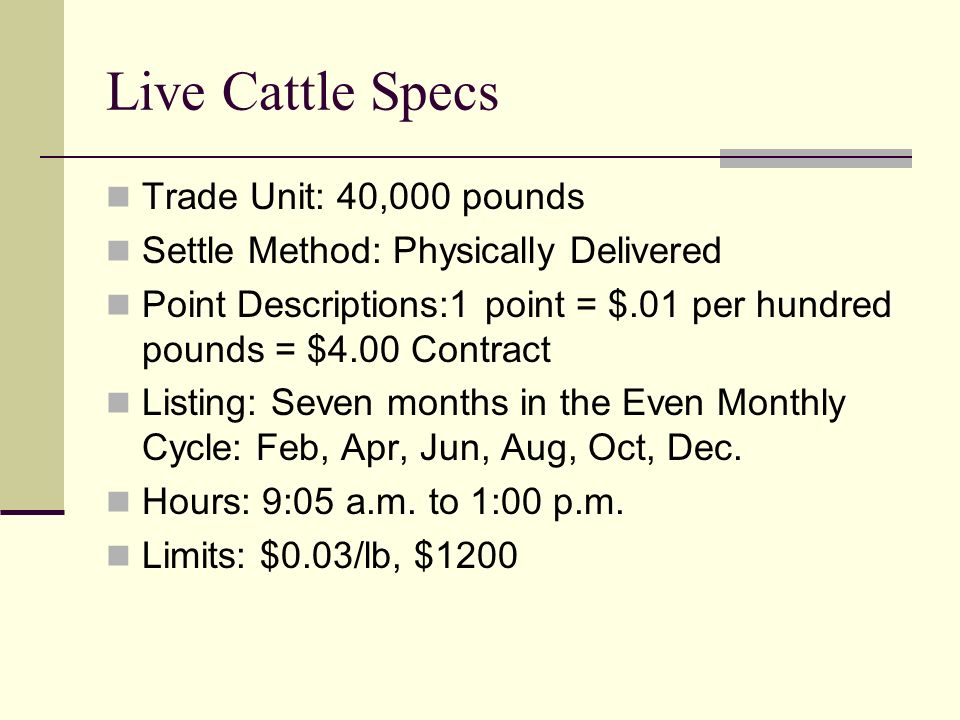Screen dimensions: 960x720
Task: Click the dark purple dash on left edge
Action: (32, 512)
